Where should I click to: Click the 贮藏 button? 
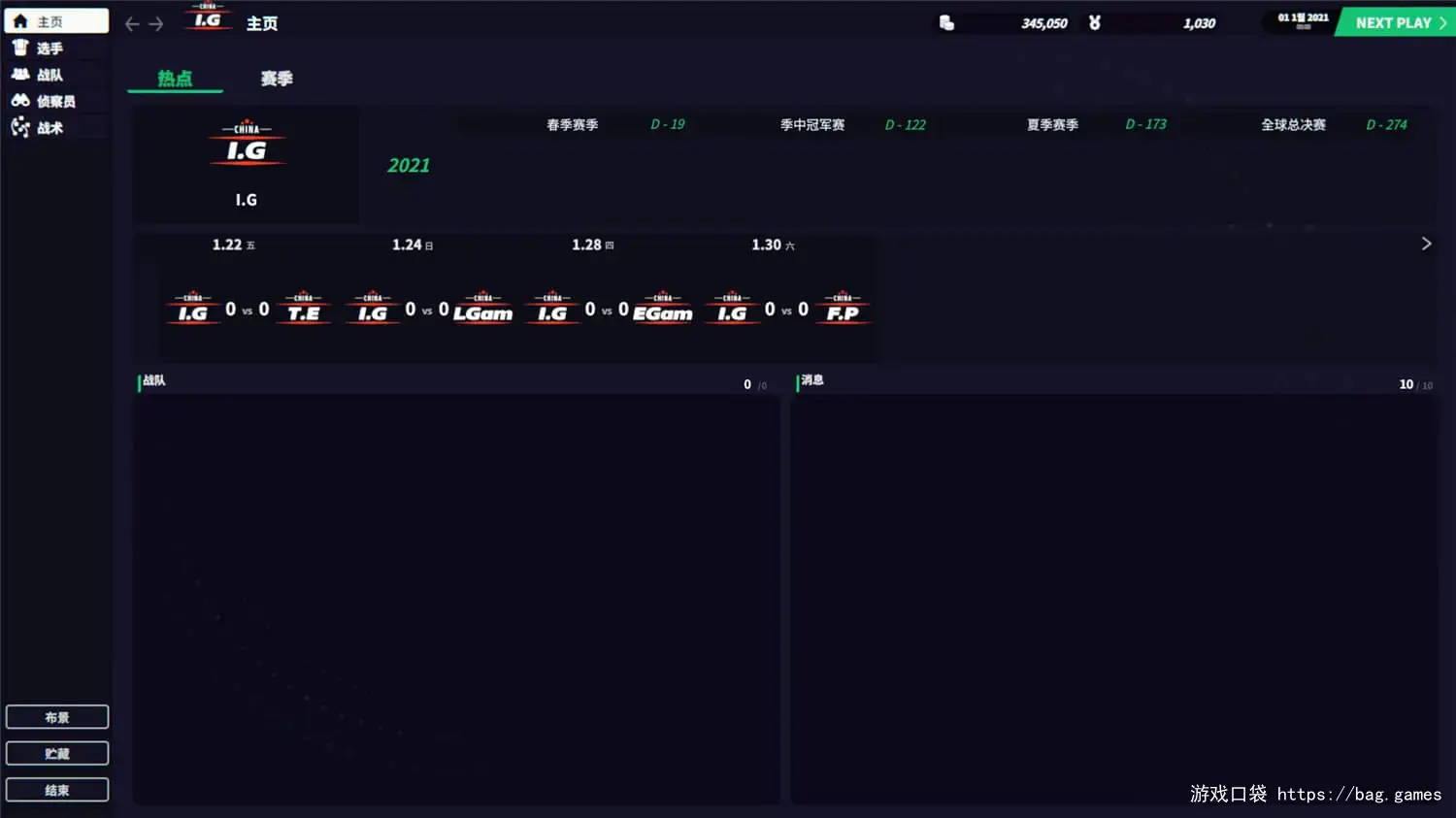click(57, 753)
